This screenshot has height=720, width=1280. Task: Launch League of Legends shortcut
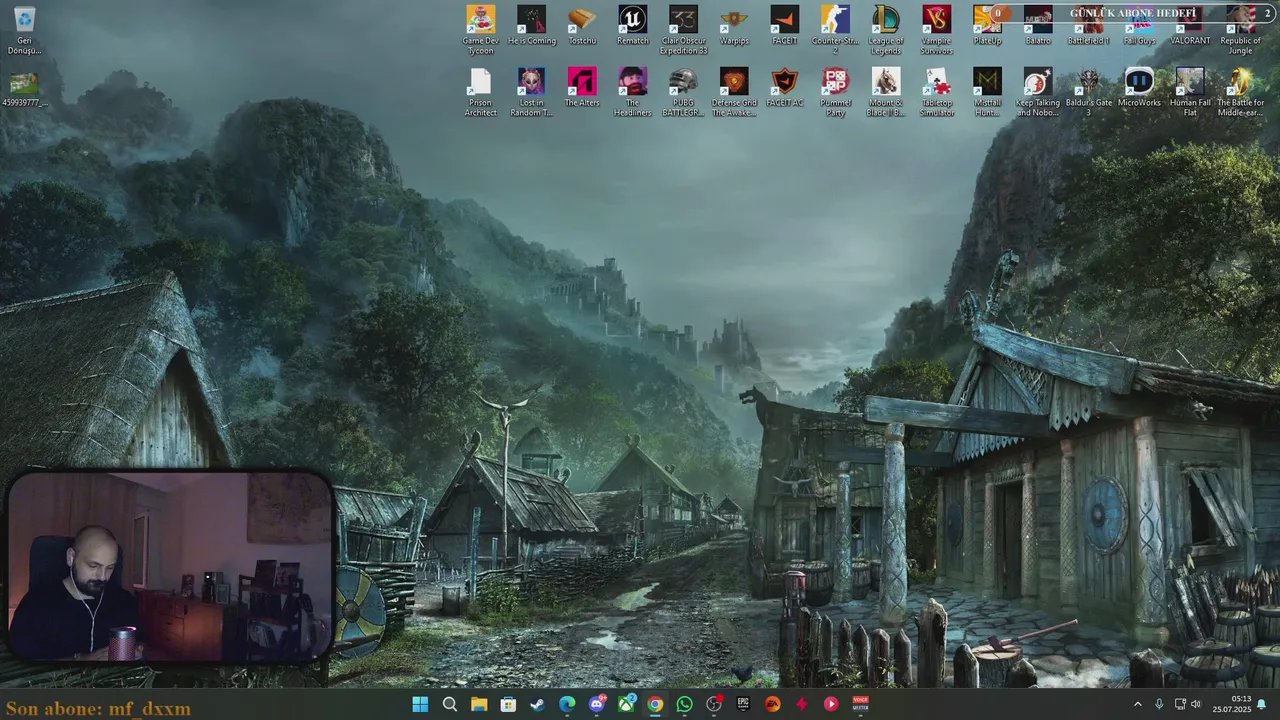pyautogui.click(x=886, y=30)
